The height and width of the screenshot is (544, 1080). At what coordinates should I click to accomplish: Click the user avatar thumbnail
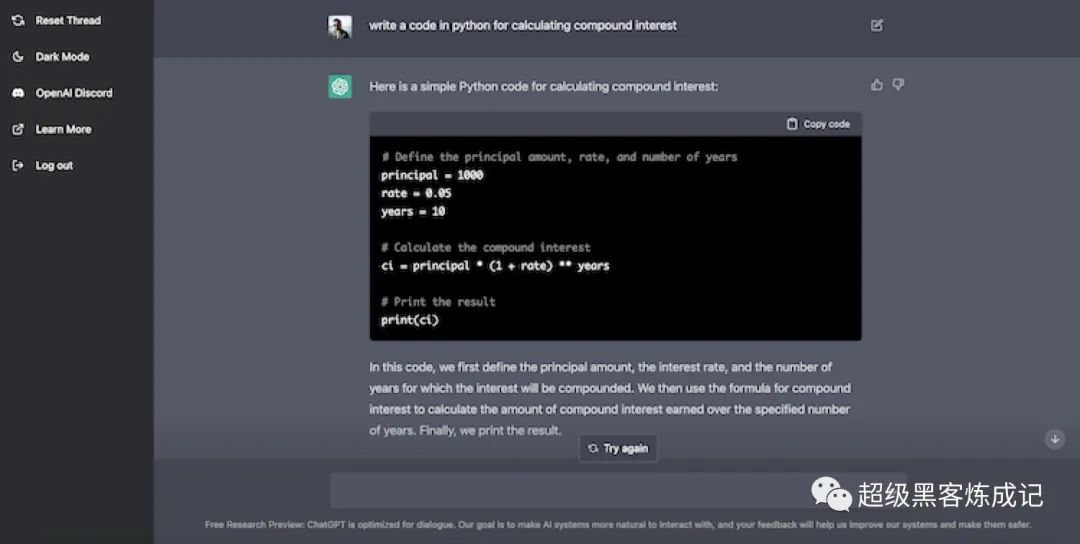340,27
